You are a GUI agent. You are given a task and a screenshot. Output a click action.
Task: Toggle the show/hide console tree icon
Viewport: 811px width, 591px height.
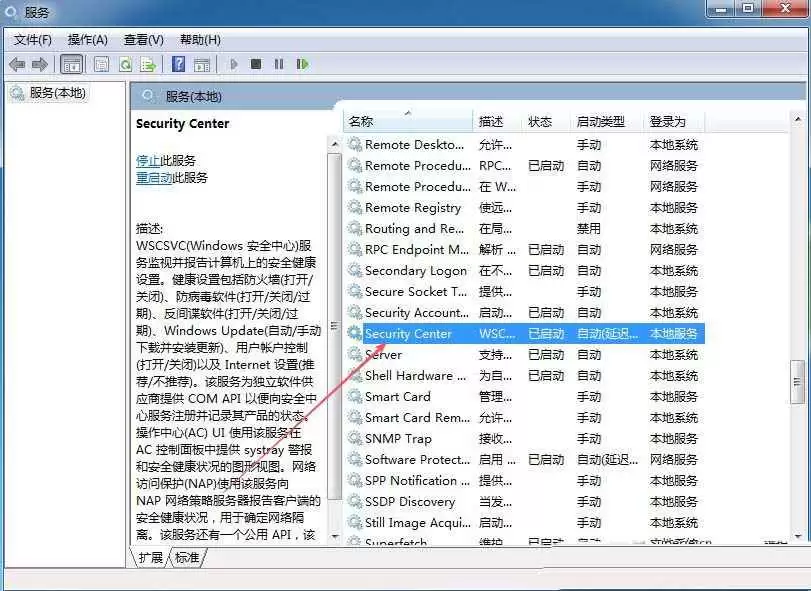pos(72,64)
